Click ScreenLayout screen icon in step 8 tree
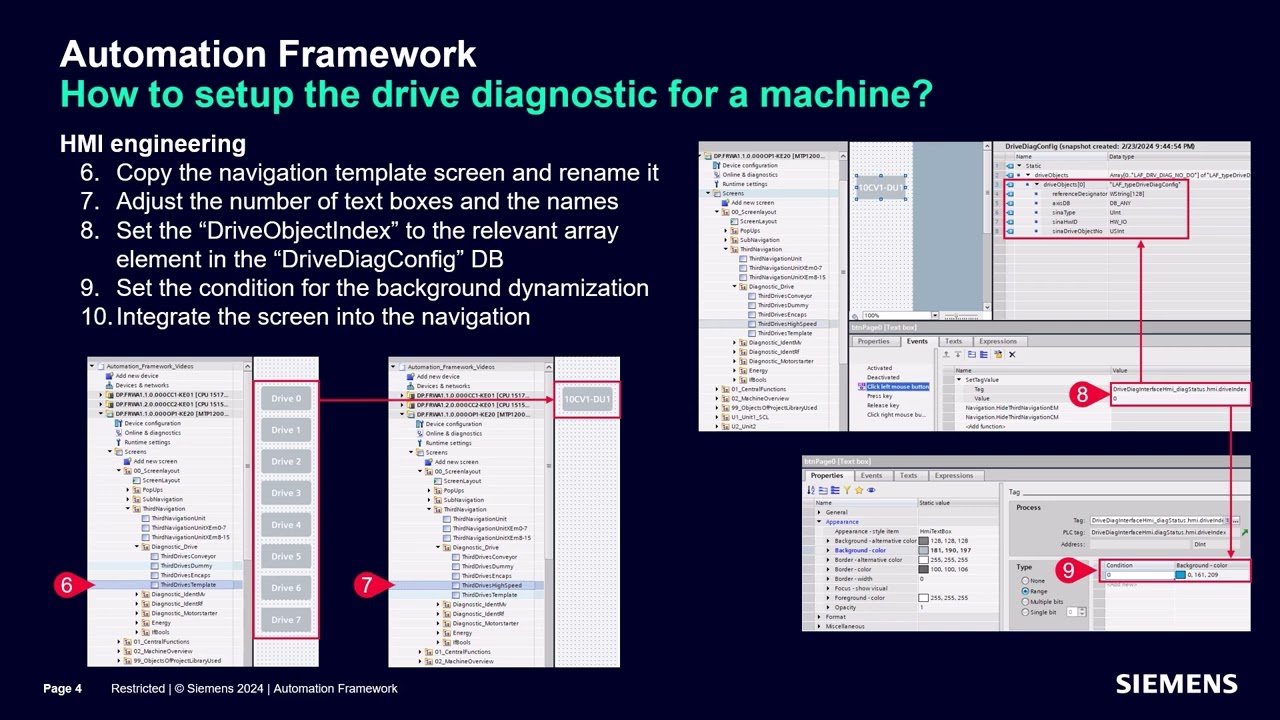The height and width of the screenshot is (720, 1280). 734,221
